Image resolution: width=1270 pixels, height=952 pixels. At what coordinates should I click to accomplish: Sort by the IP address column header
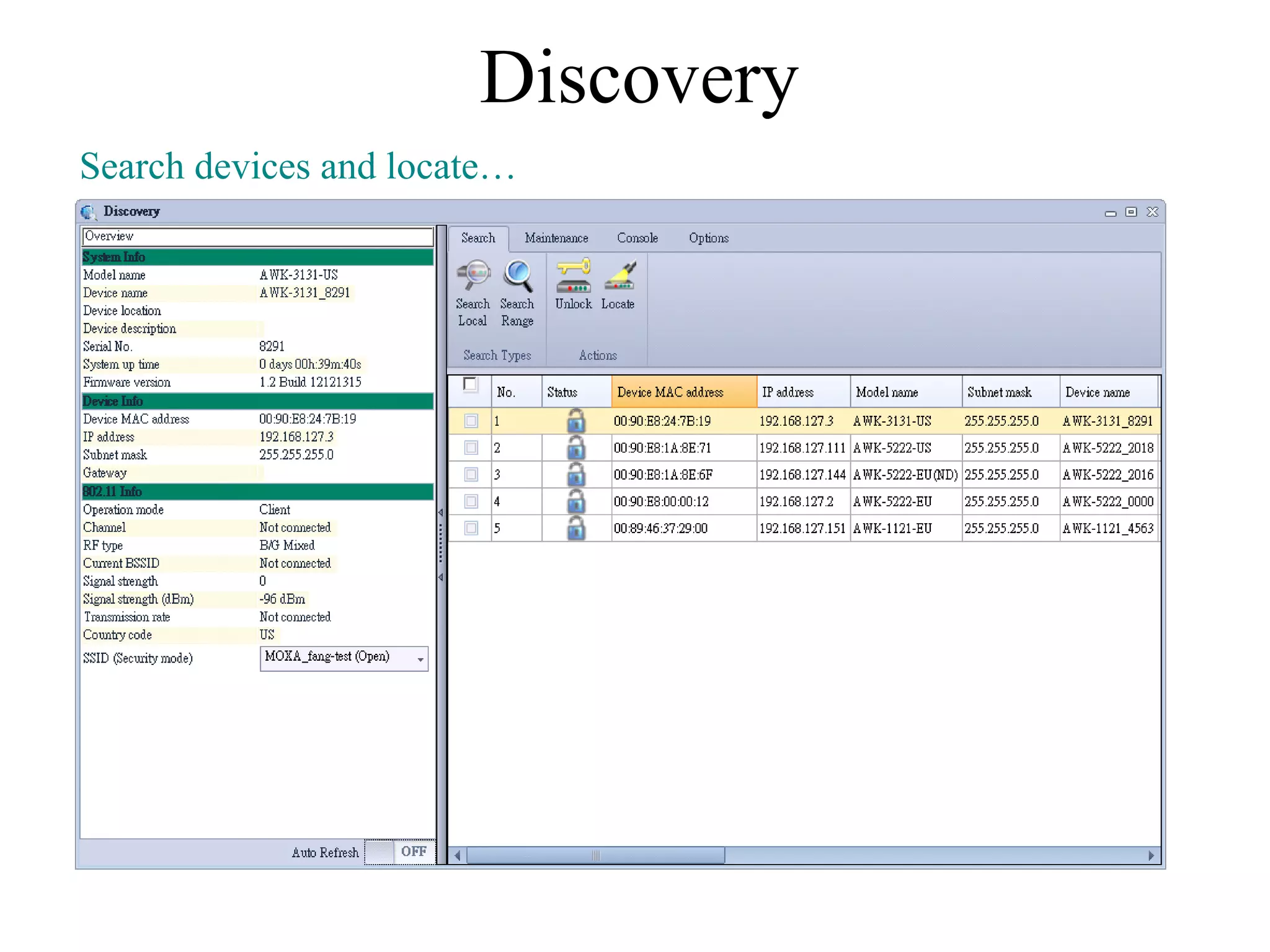tap(804, 392)
